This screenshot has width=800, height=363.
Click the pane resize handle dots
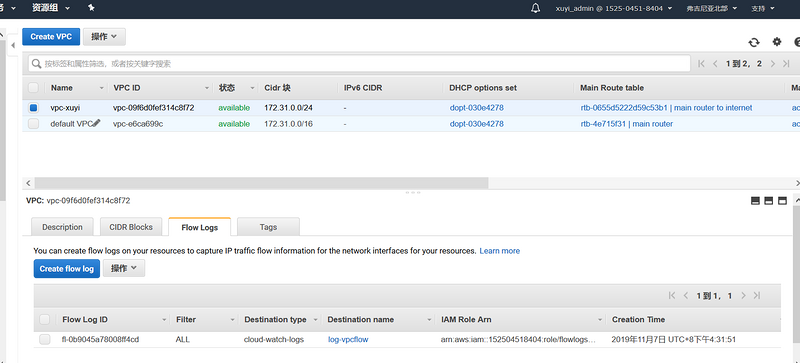(x=413, y=192)
